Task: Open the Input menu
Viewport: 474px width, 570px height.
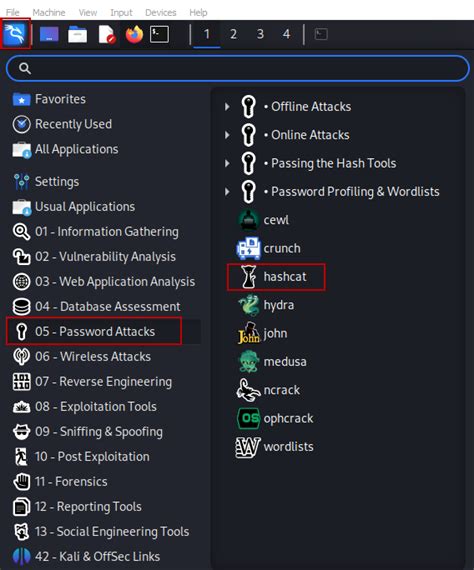Action: coord(121,12)
